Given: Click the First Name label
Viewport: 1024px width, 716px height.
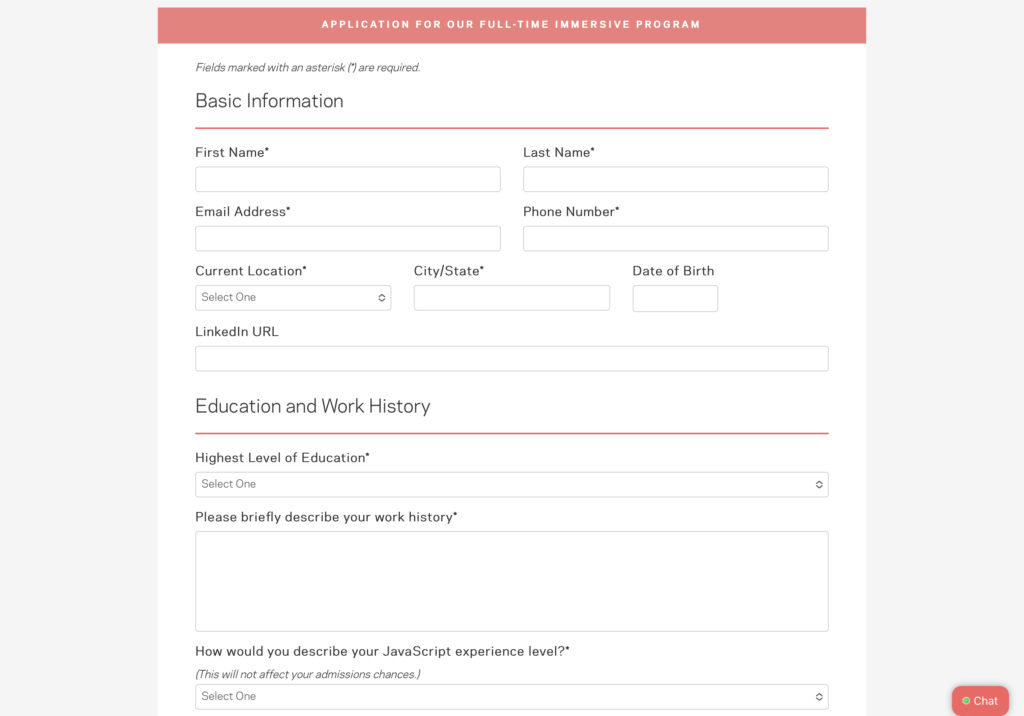Looking at the screenshot, I should point(231,153).
